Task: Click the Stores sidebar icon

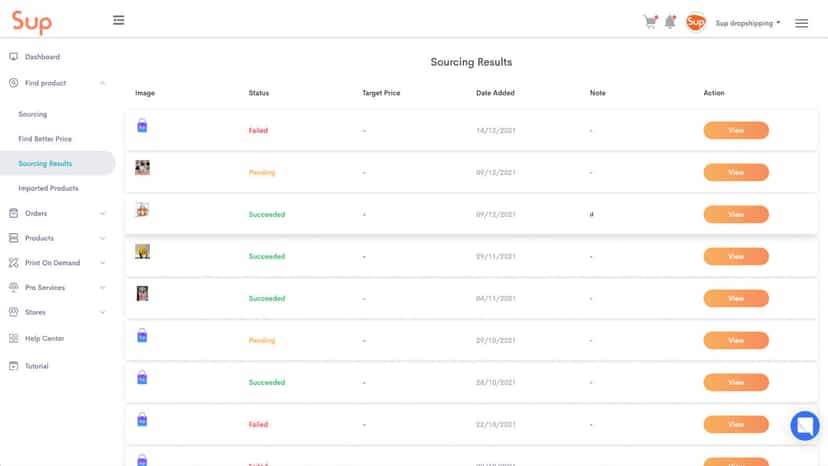Action: pos(14,312)
